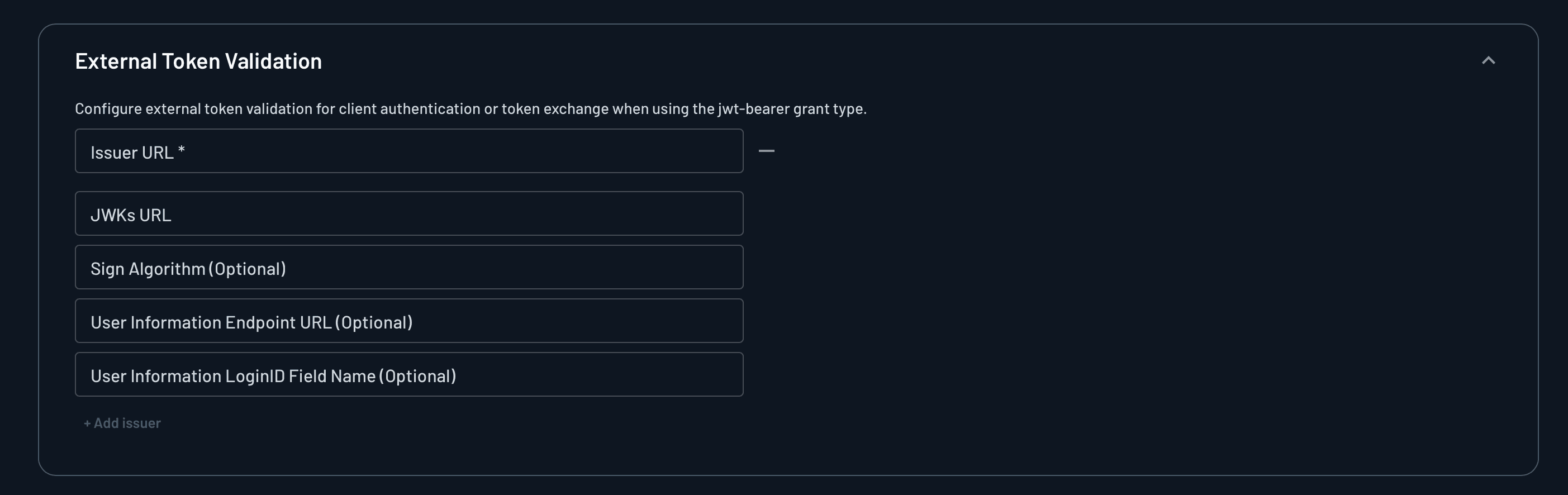Focus the Sign Algorithm (Optional) field
Viewport: 1568px width, 495px height.
click(408, 266)
